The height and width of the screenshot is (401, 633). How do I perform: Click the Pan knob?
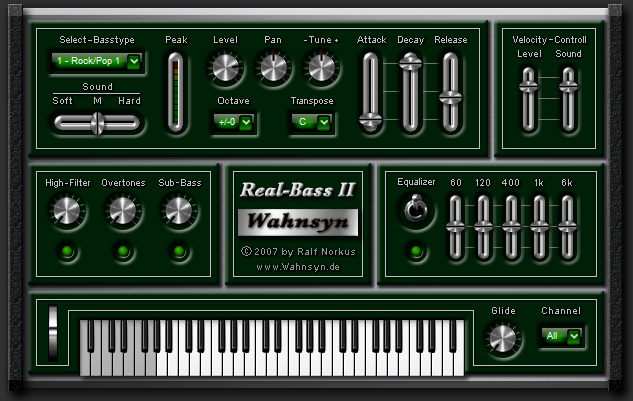pyautogui.click(x=273, y=68)
